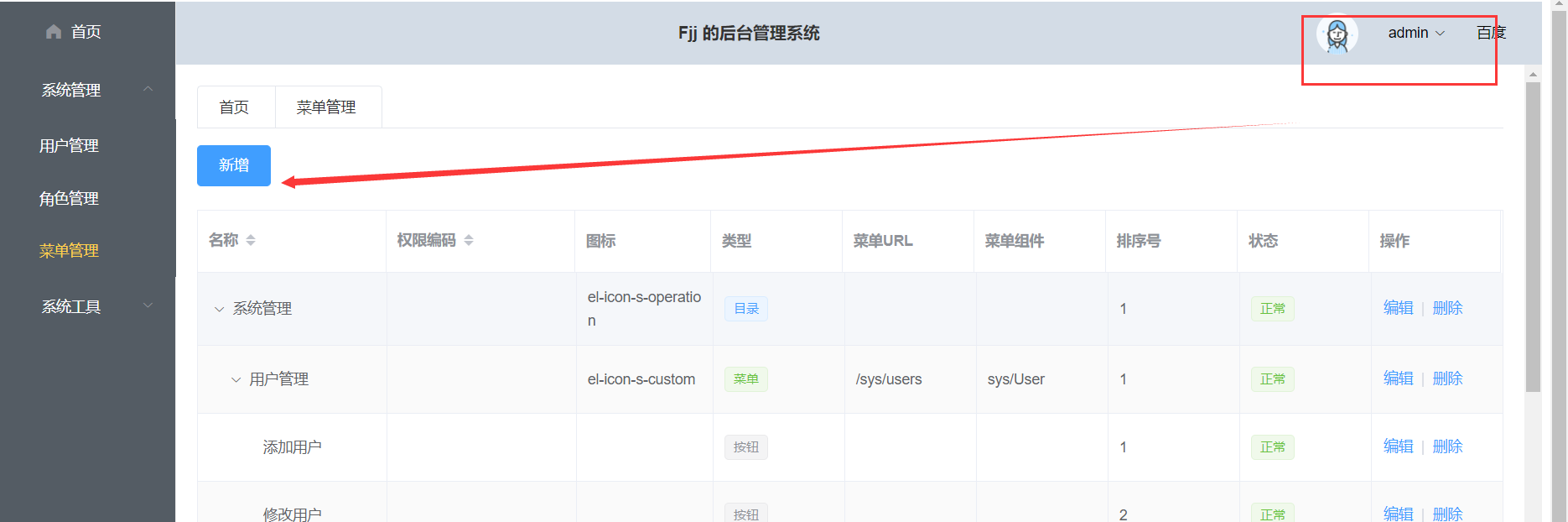
Task: Click 编辑 for the 修改用户 row
Action: coord(1398,513)
